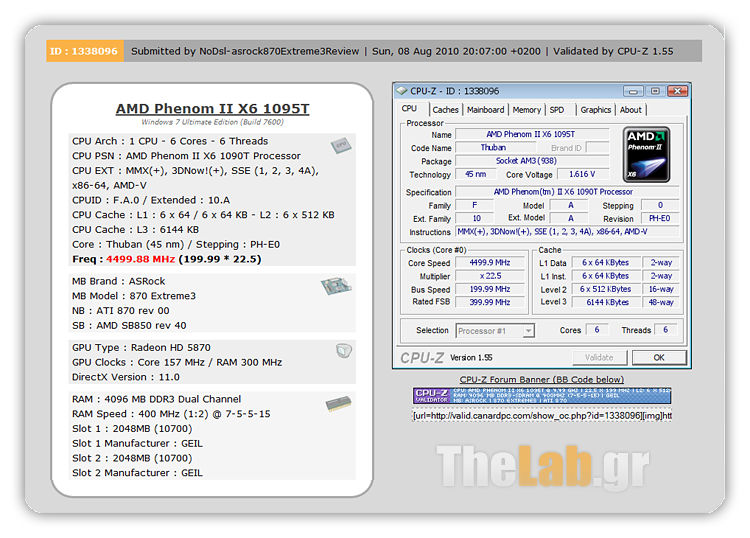The height and width of the screenshot is (538, 750).
Task: Click the grayed Validate button
Action: (599, 358)
